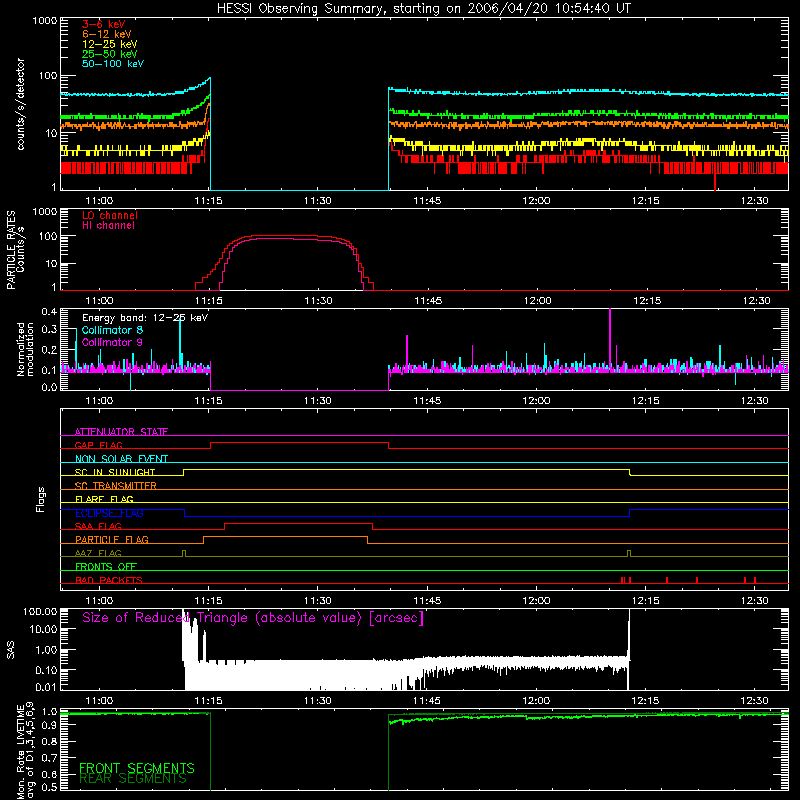Click the olive flag label above FRONTS OFF
The image size is (800, 800).
(x=98, y=553)
